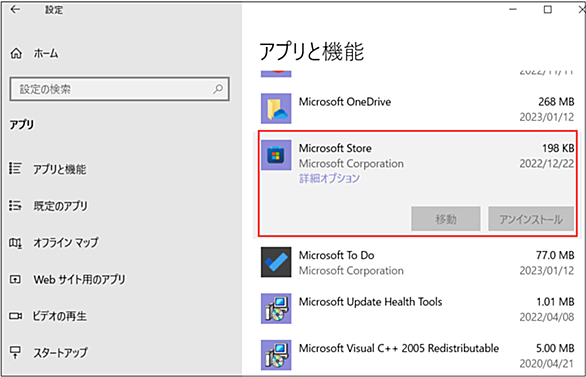Image resolution: width=586 pixels, height=377 pixels.
Task: Select the Microsoft To Do name text
Action: coord(336,255)
